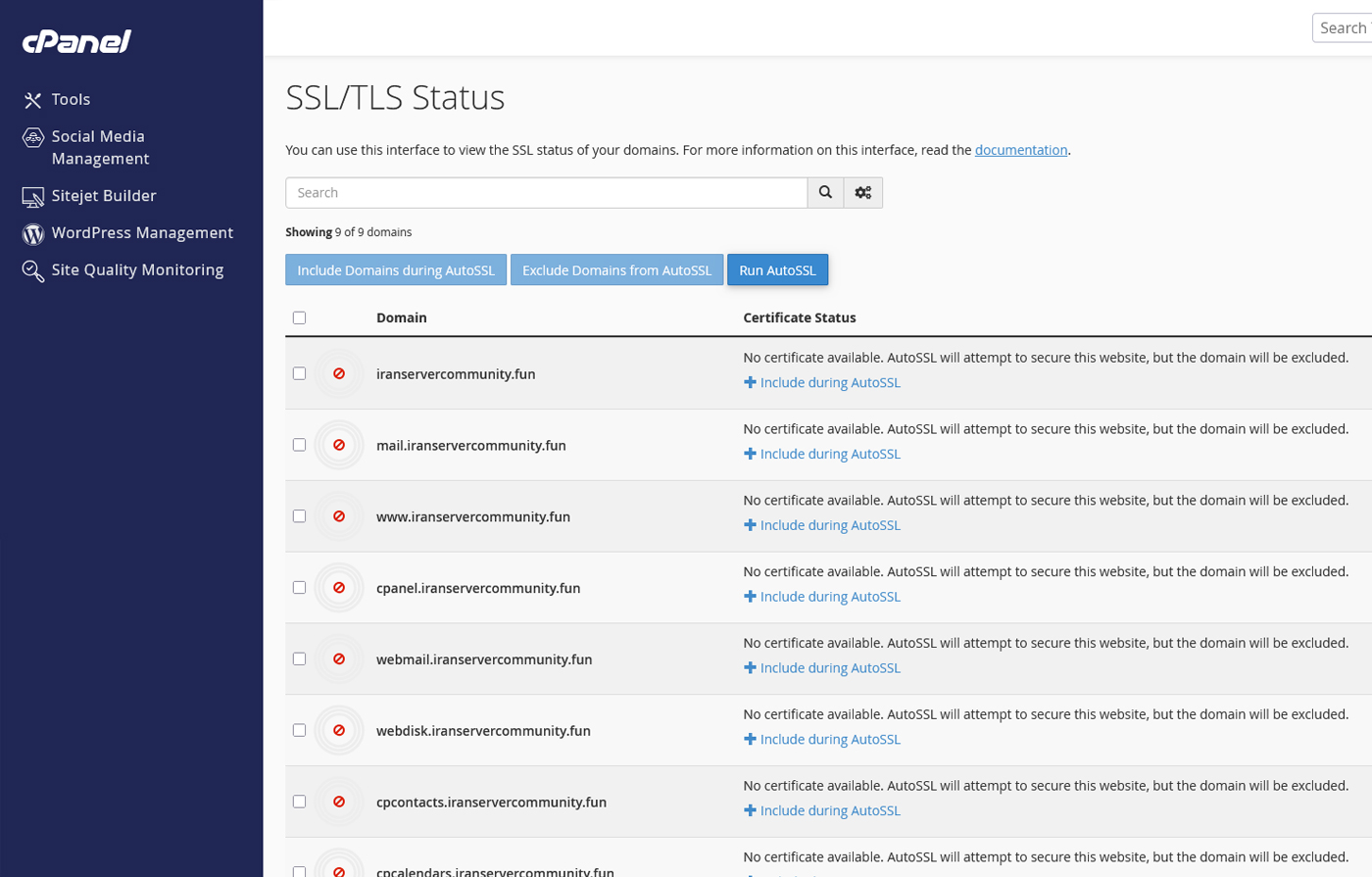Viewport: 1372px width, 877px height.
Task: Click the Site Quality Monitoring magnifier icon
Action: (33, 271)
